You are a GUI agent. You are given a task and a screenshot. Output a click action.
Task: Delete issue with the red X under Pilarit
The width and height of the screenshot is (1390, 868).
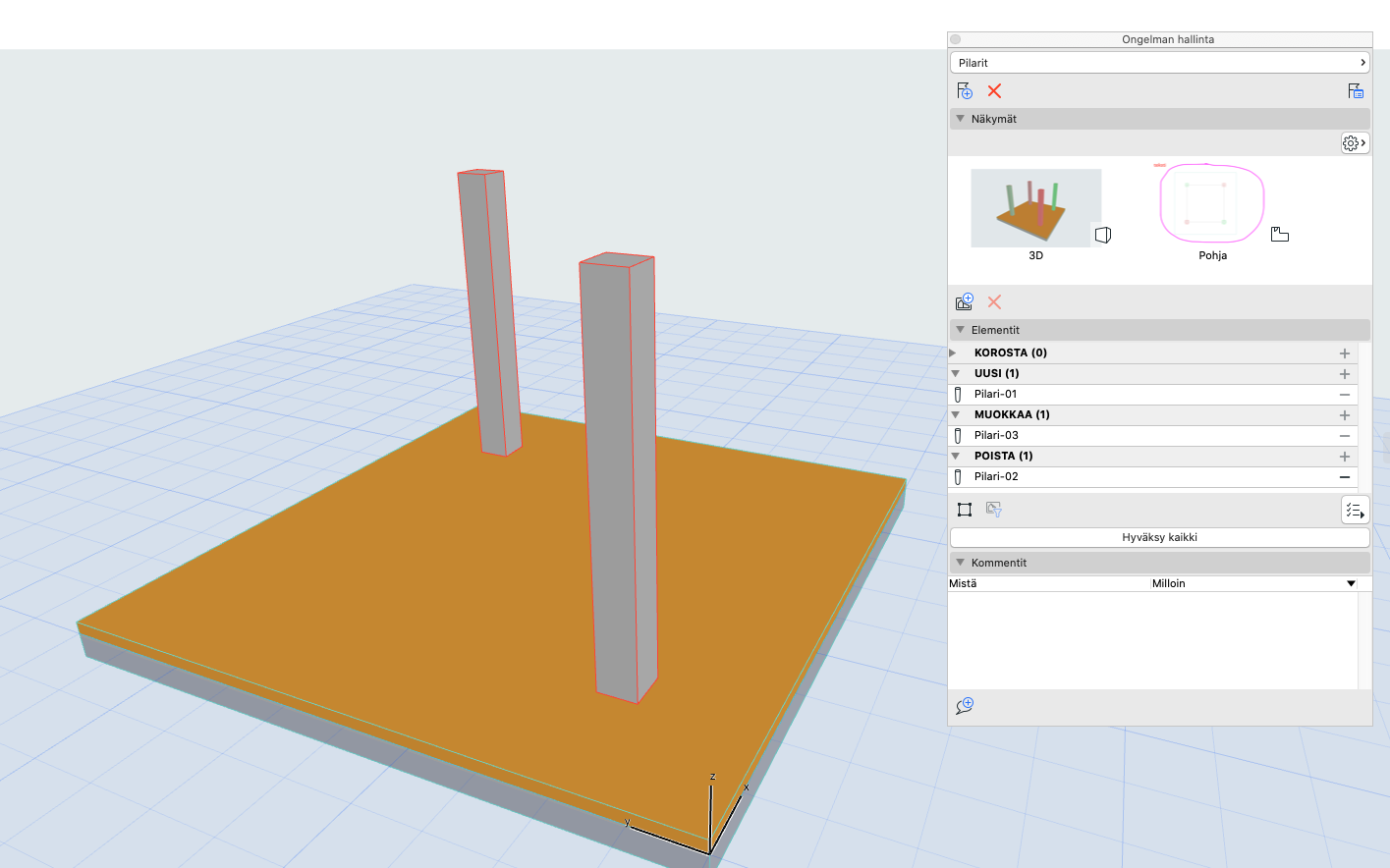pos(994,90)
